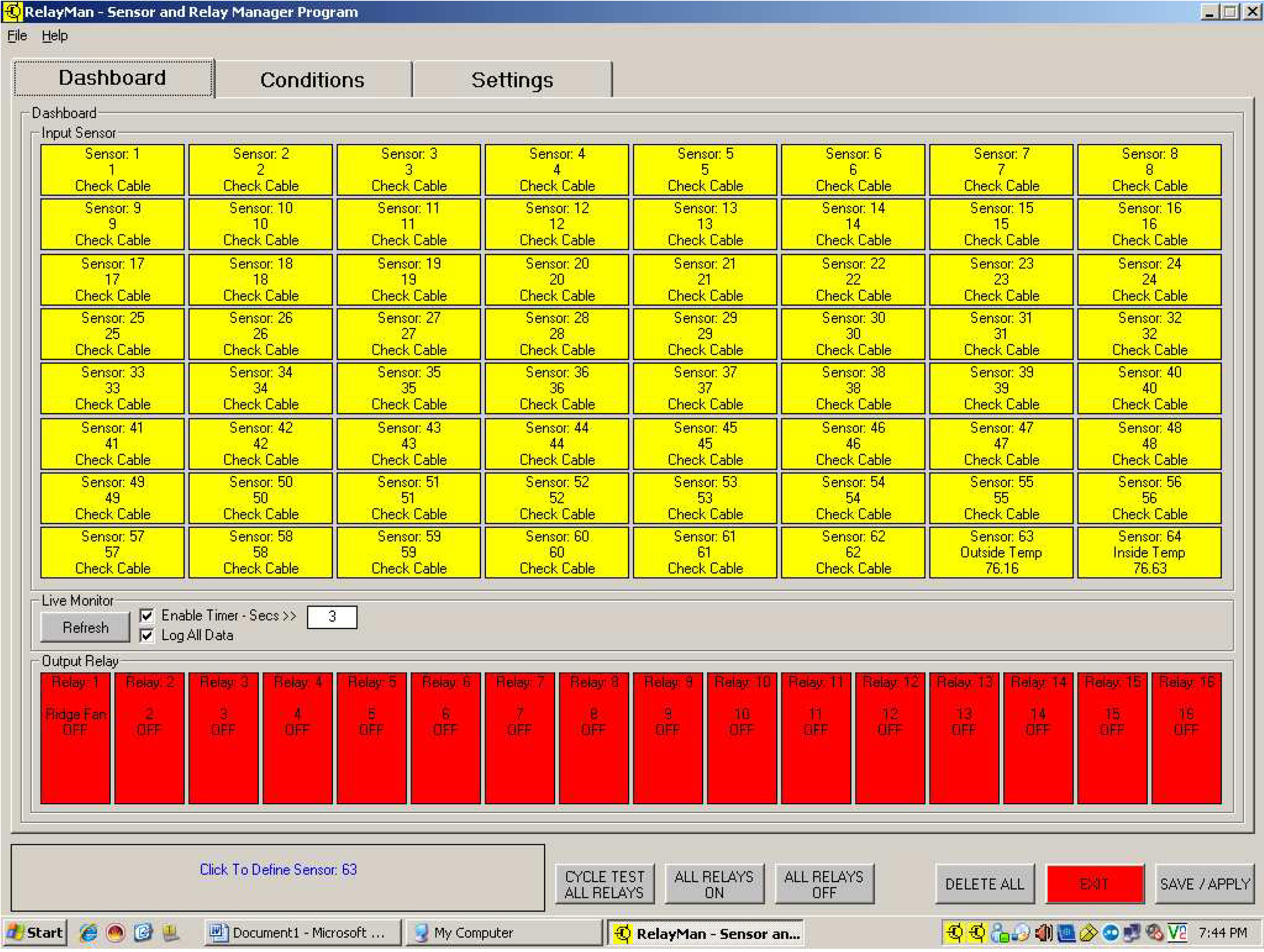Toggle Enable Timer checkbox
Viewport: 1264px width, 952px height.
(147, 616)
